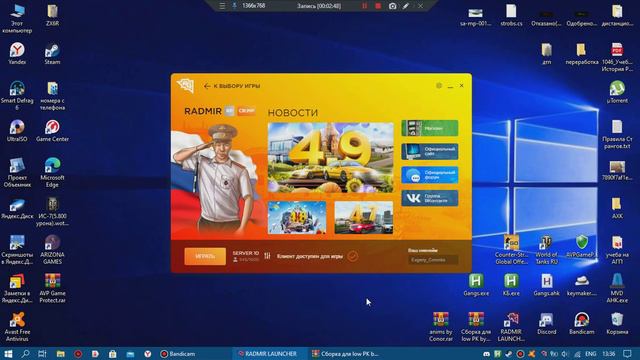
Task: Switch to Bandicam taskbar button
Action: [178, 353]
